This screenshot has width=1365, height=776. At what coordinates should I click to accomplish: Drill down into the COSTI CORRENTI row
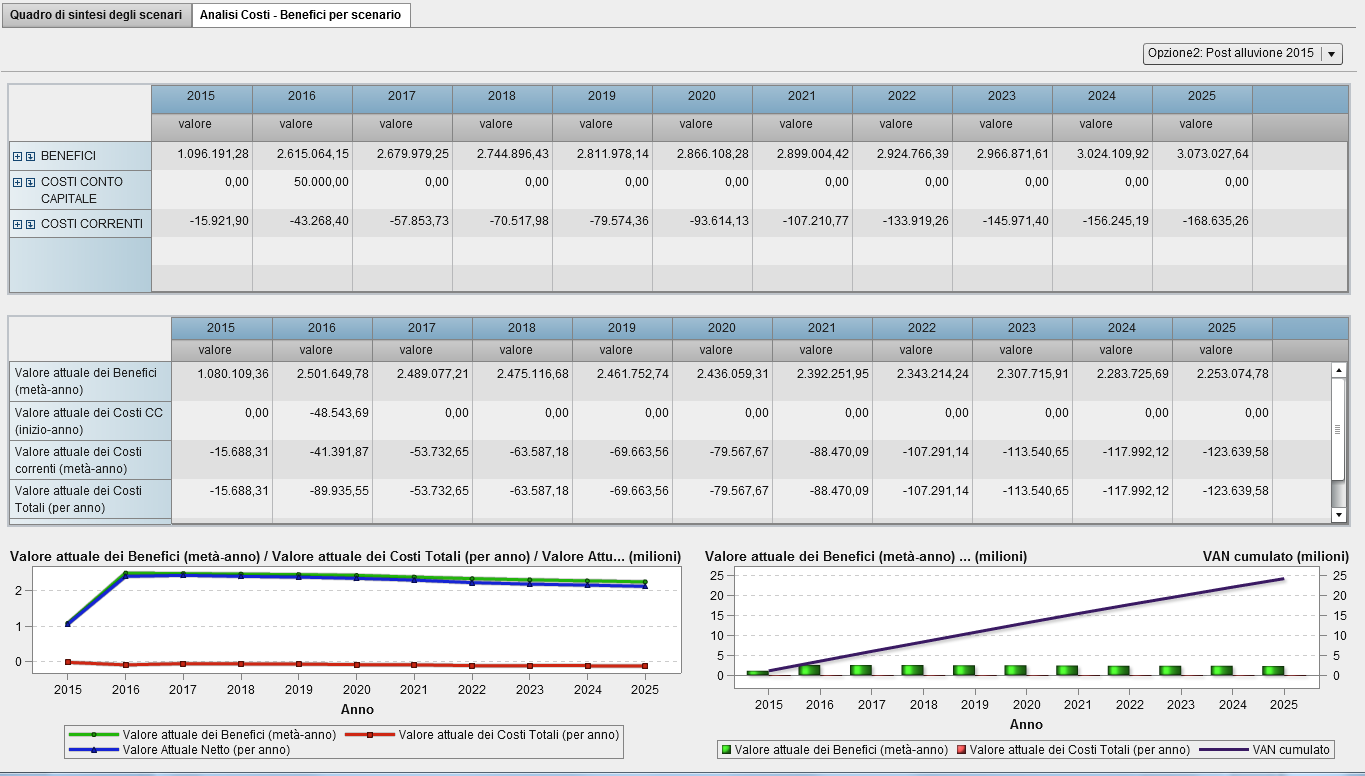click(30, 224)
